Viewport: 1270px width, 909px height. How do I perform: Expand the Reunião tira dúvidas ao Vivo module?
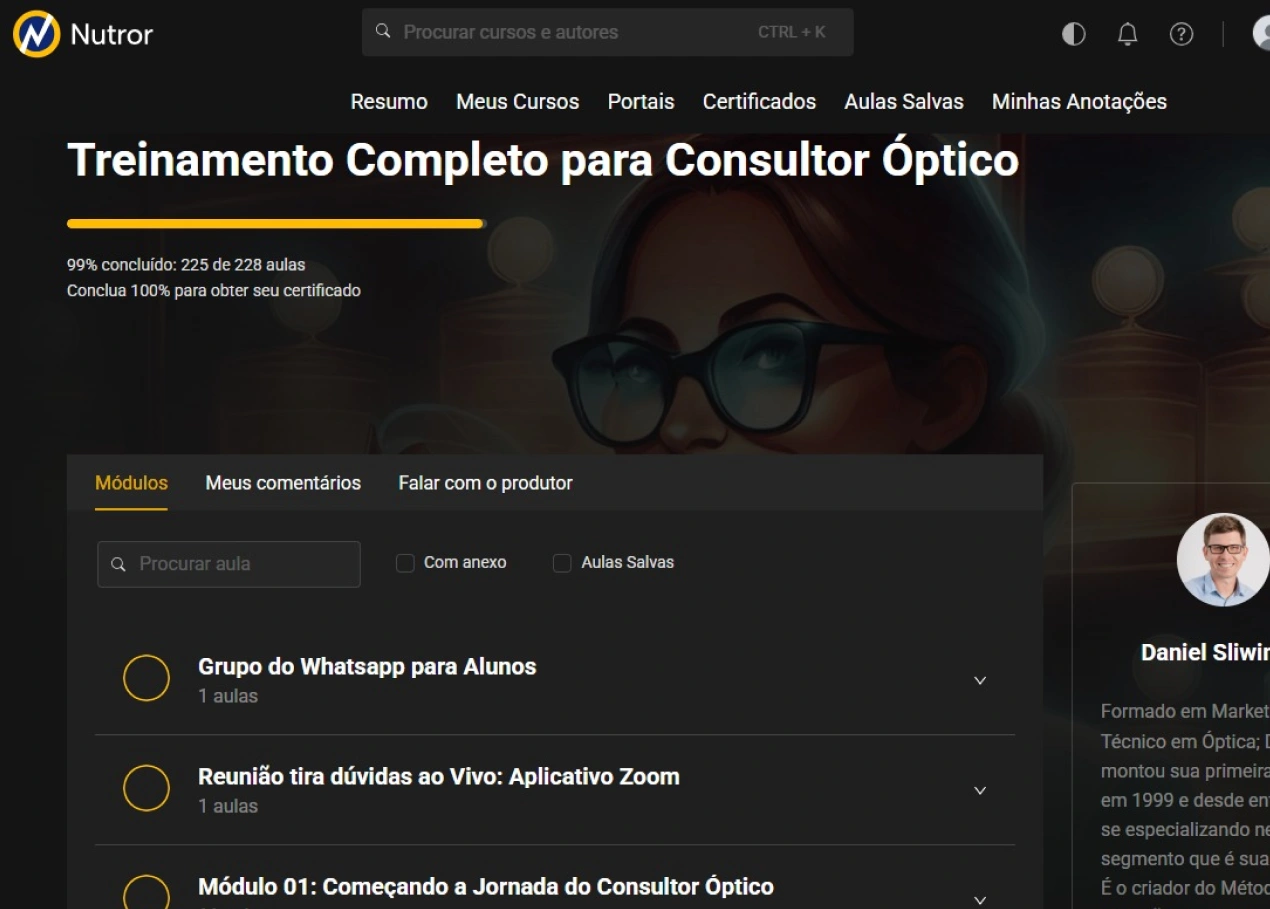[980, 790]
